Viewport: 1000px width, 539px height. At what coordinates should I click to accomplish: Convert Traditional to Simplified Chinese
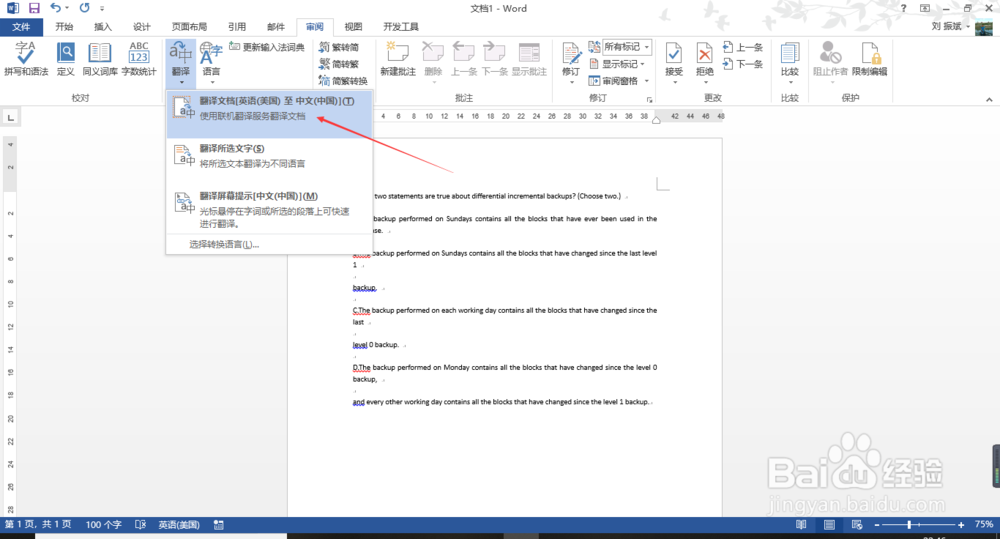pos(339,47)
